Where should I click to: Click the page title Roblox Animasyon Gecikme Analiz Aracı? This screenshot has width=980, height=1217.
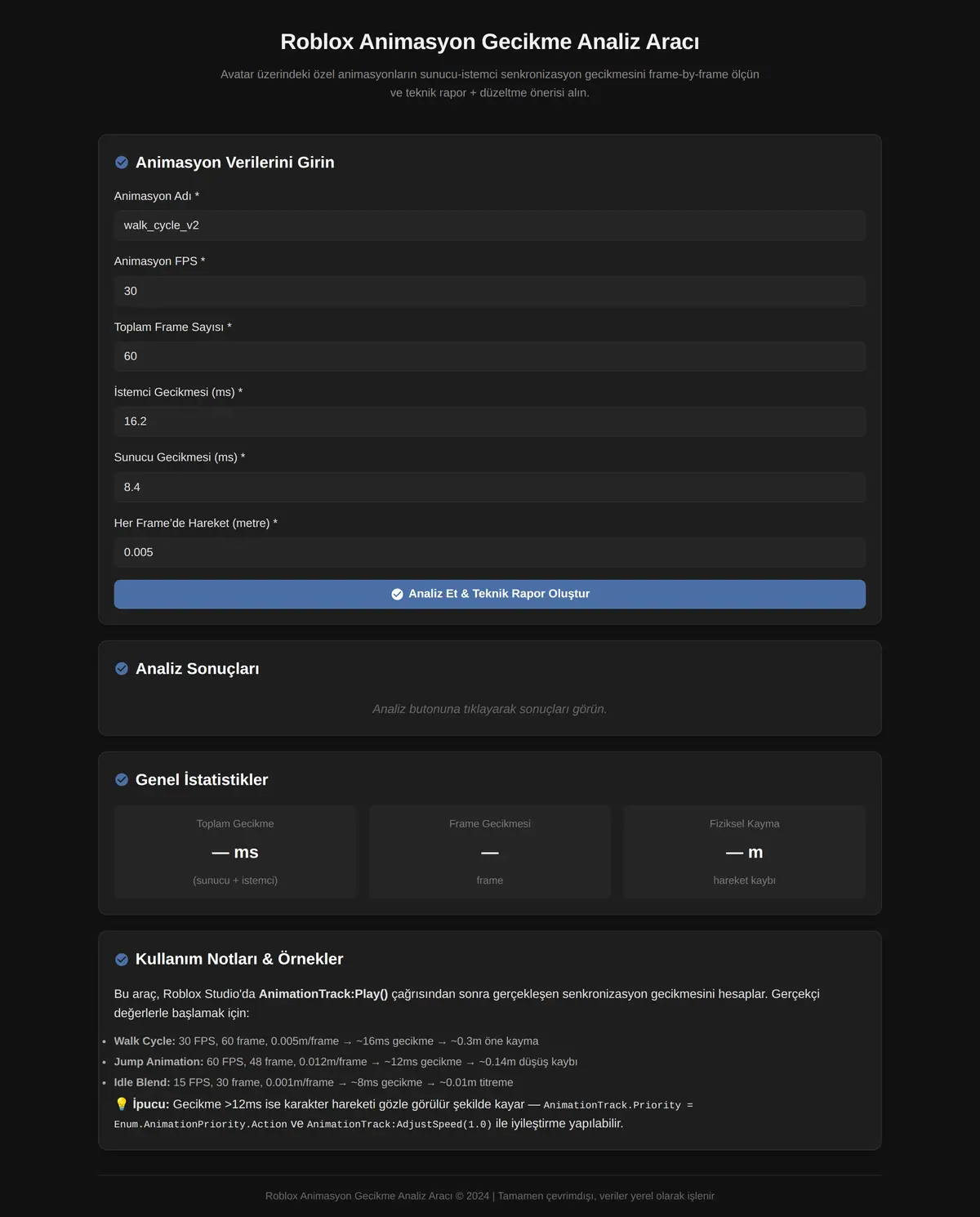tap(490, 42)
